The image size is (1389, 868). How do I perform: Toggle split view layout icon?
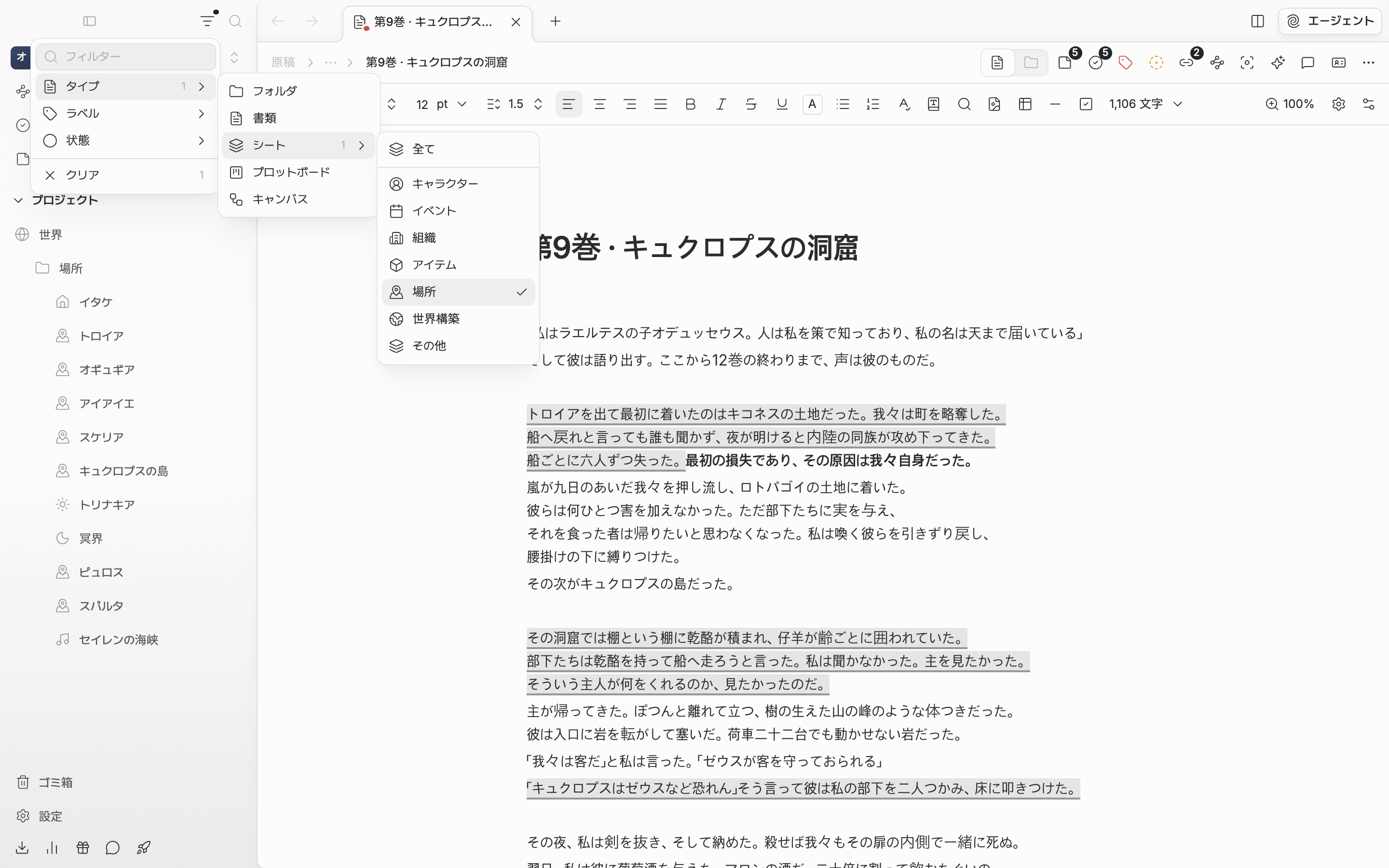click(x=1257, y=21)
